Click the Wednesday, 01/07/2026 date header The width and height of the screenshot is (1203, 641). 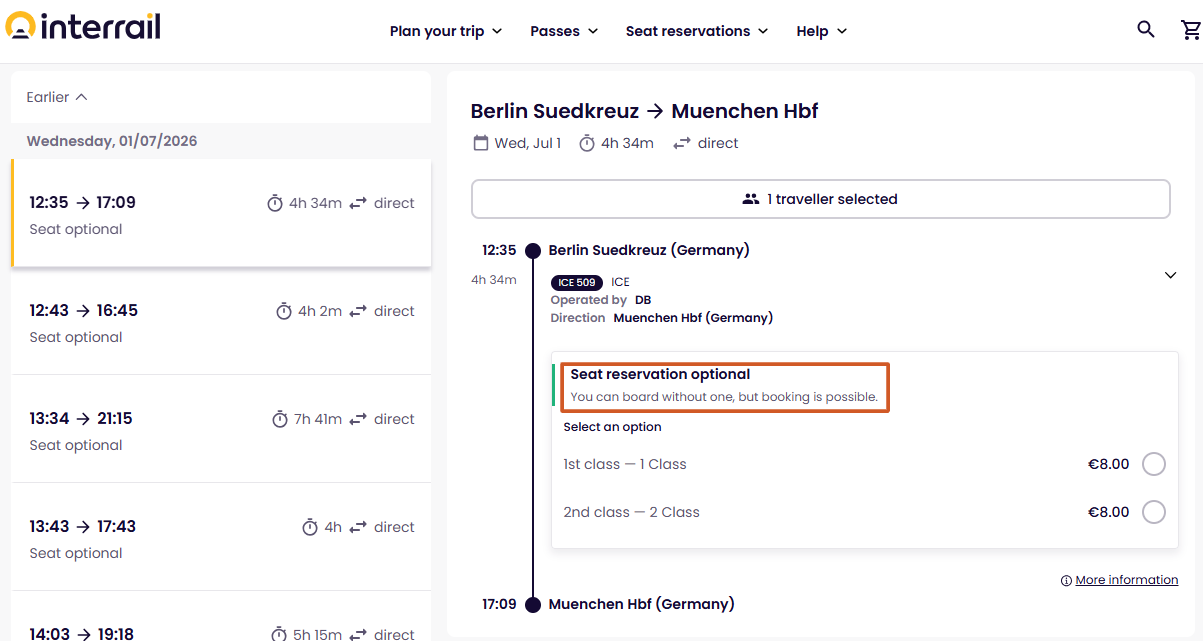[x=112, y=141]
